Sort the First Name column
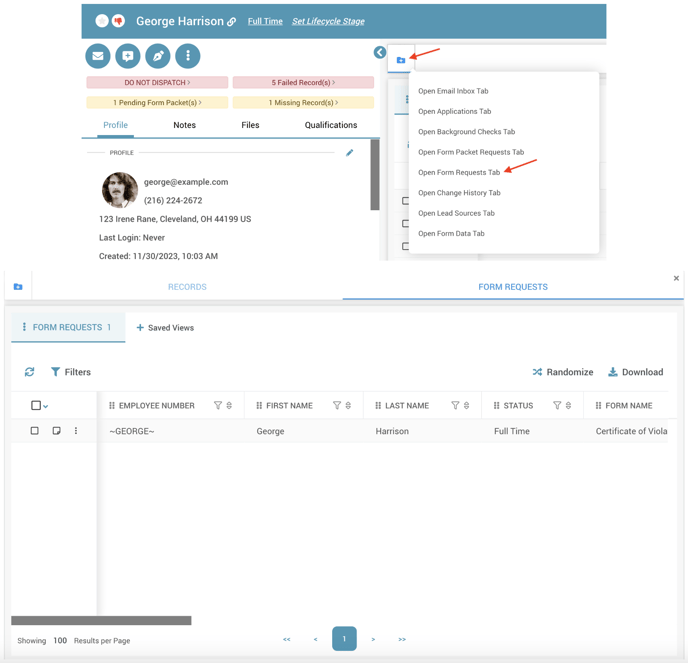 348,405
